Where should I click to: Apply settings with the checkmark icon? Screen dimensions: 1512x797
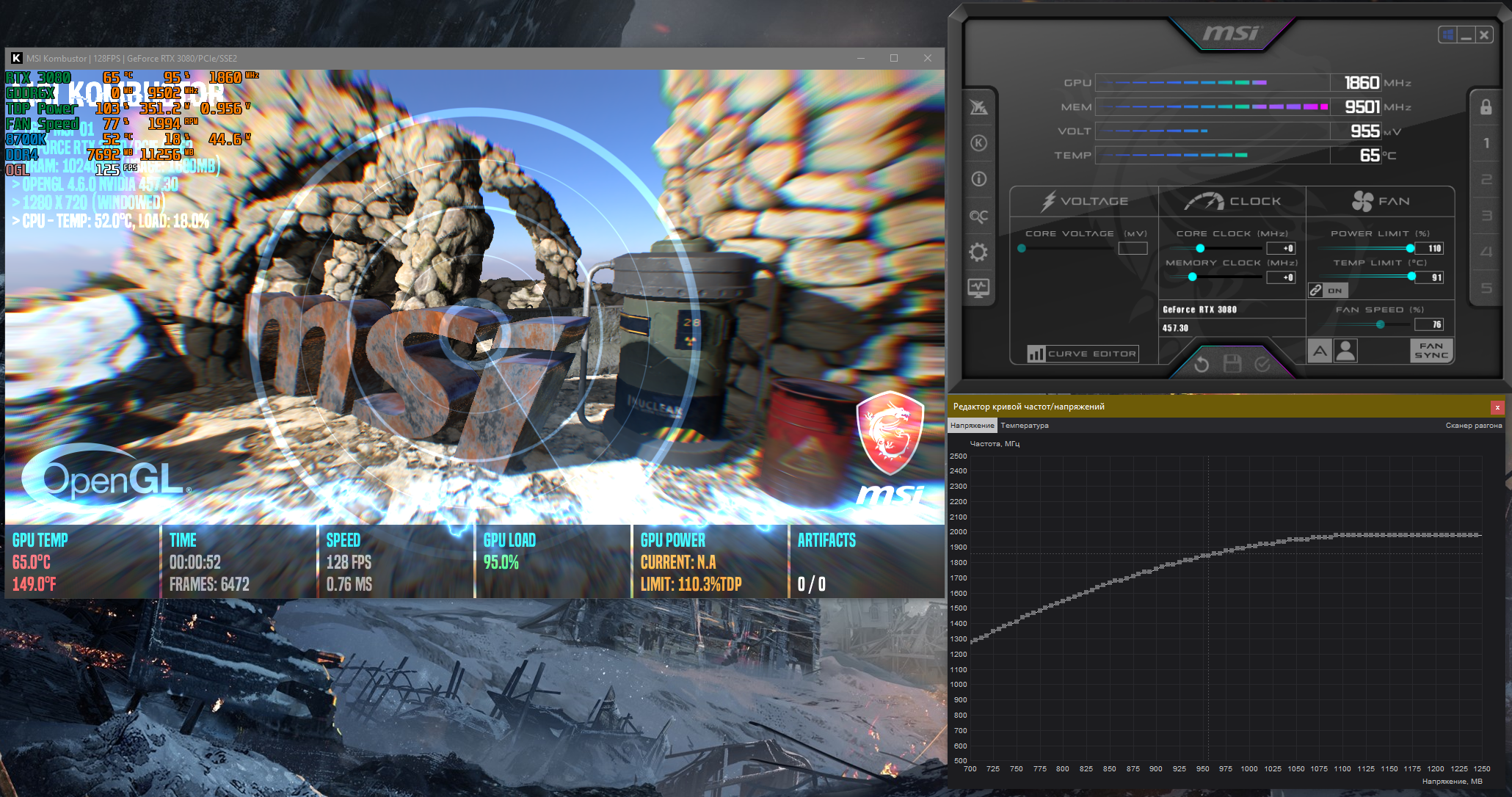(1262, 364)
